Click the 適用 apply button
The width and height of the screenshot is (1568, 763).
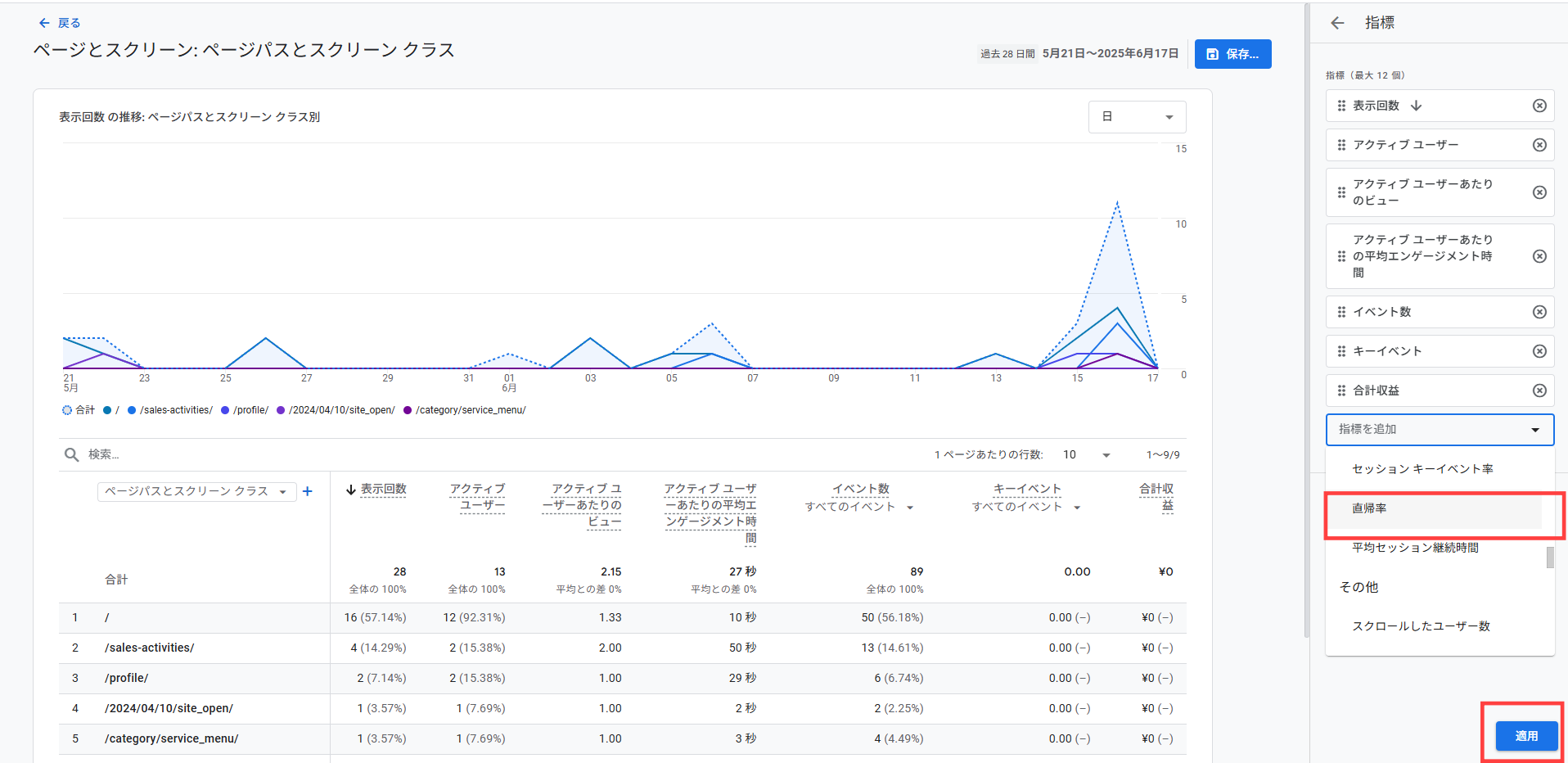[1526, 736]
